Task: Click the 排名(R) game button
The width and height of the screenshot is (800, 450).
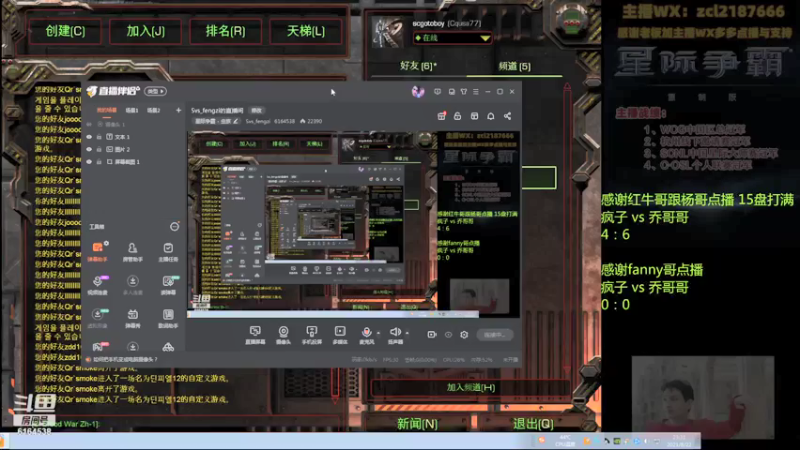Action: (226, 31)
